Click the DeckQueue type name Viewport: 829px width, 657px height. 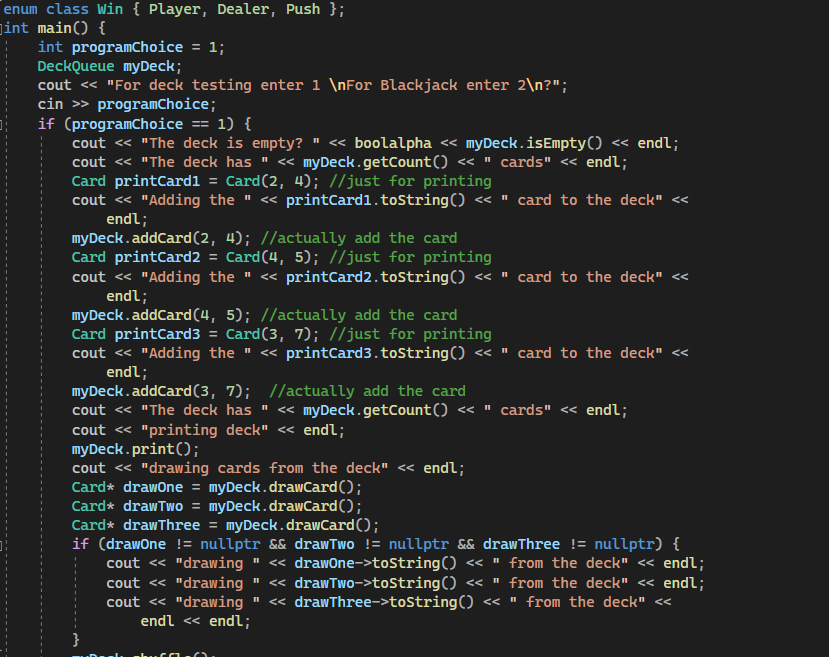tap(76, 66)
